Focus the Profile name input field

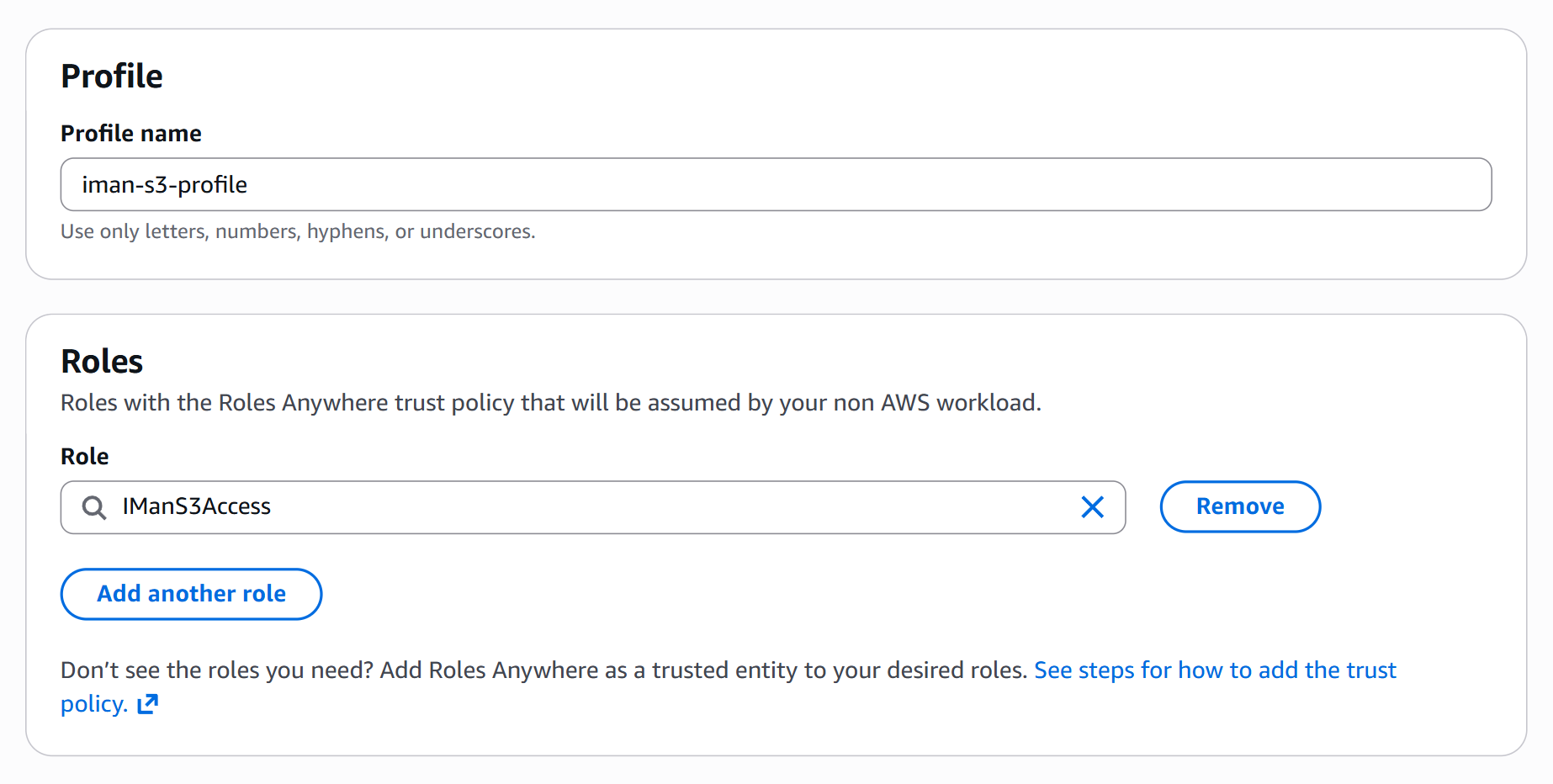(776, 184)
